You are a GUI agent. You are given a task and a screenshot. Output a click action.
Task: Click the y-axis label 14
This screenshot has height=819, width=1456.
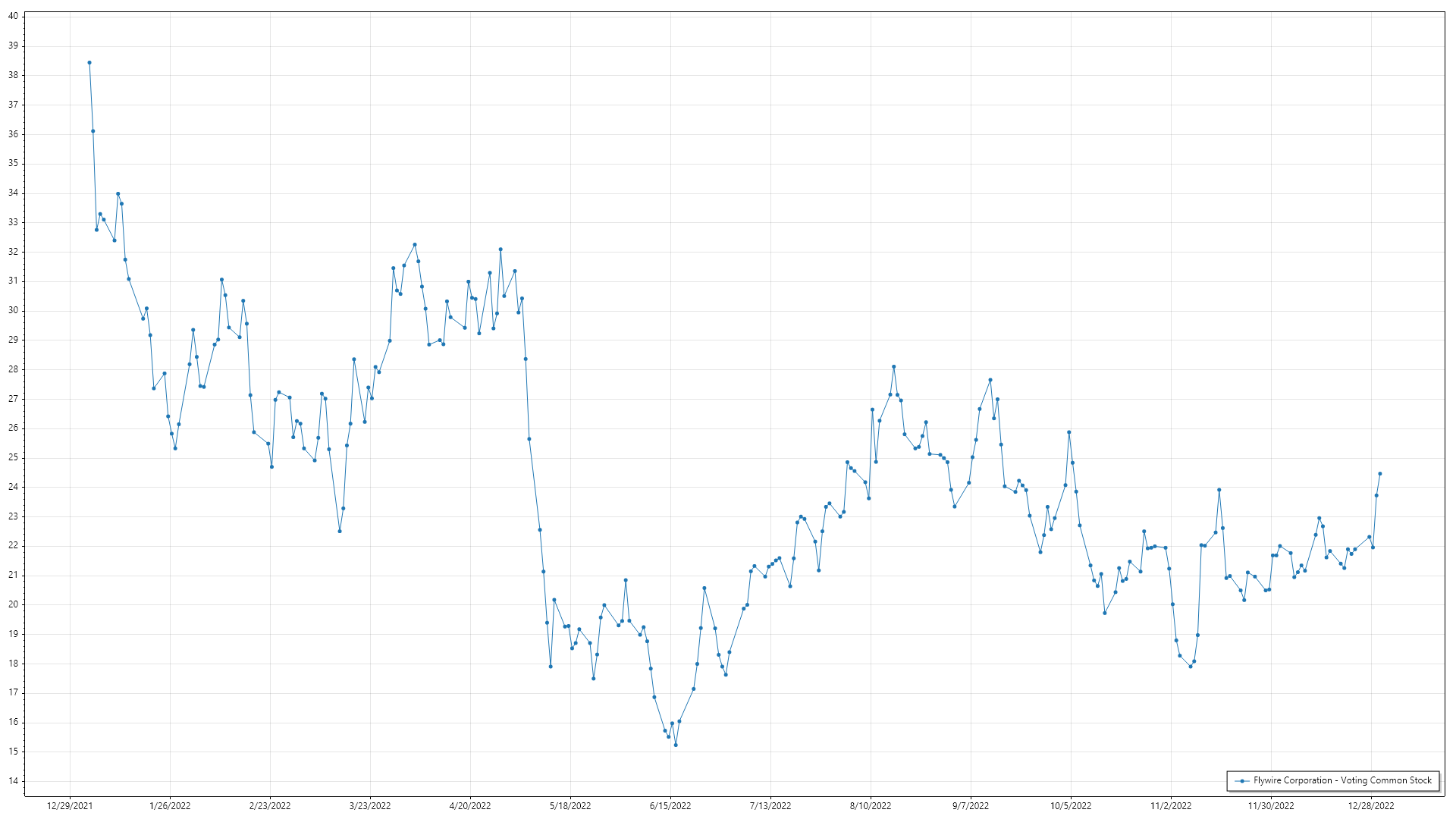pos(13,781)
